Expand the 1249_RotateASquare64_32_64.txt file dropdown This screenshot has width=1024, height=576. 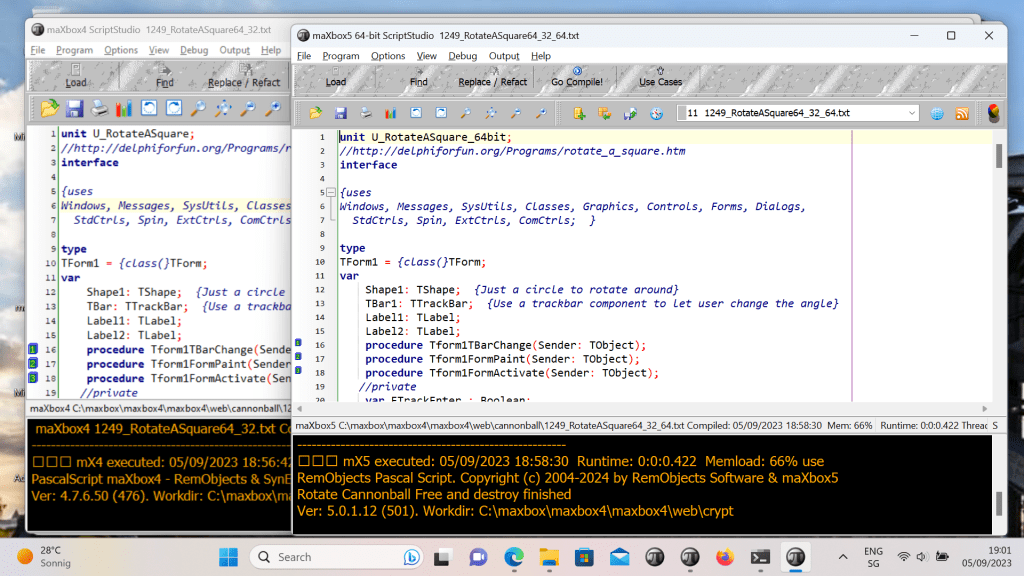point(911,113)
